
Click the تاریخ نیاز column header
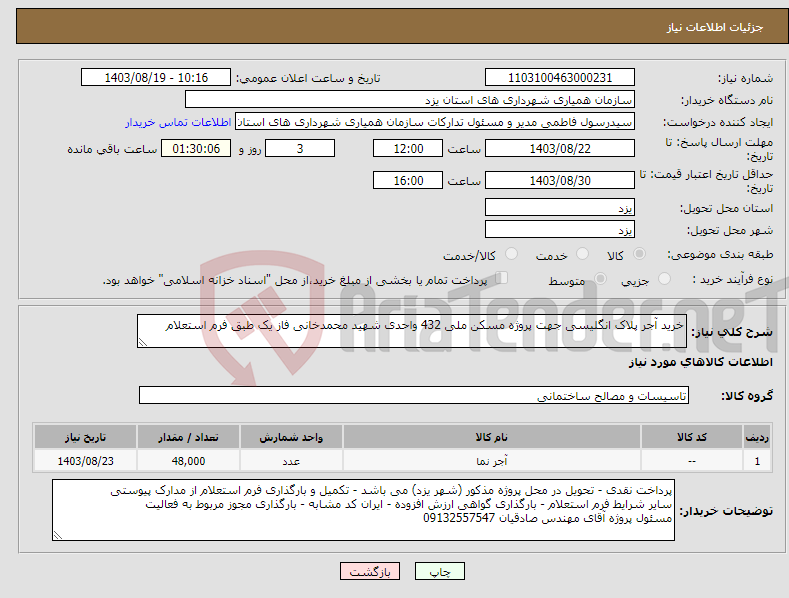coord(86,437)
